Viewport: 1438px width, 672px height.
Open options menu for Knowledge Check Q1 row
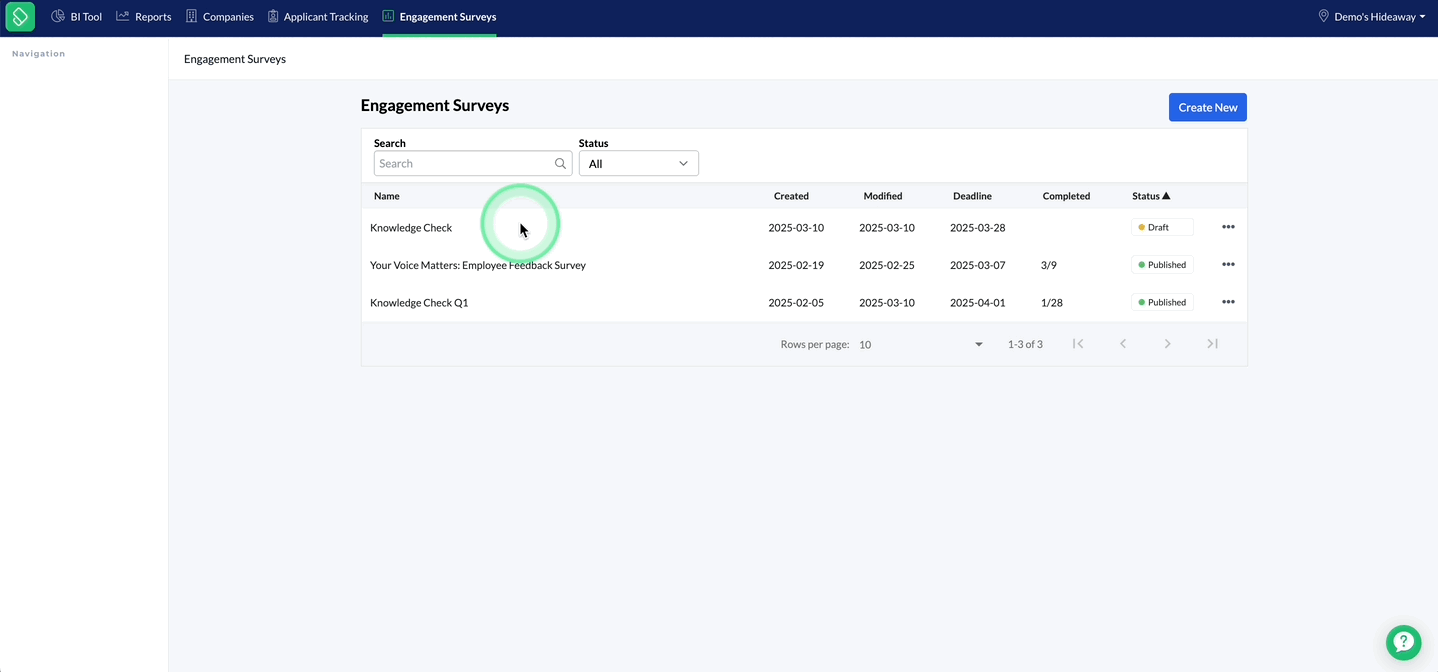pyautogui.click(x=1228, y=302)
